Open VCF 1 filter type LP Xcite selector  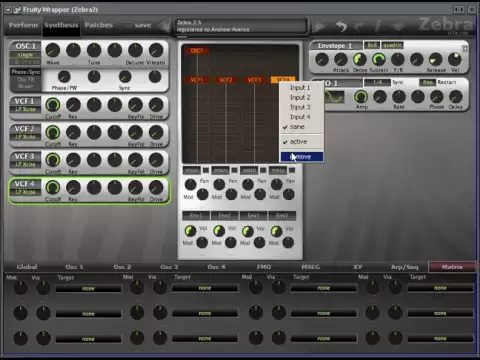point(26,110)
